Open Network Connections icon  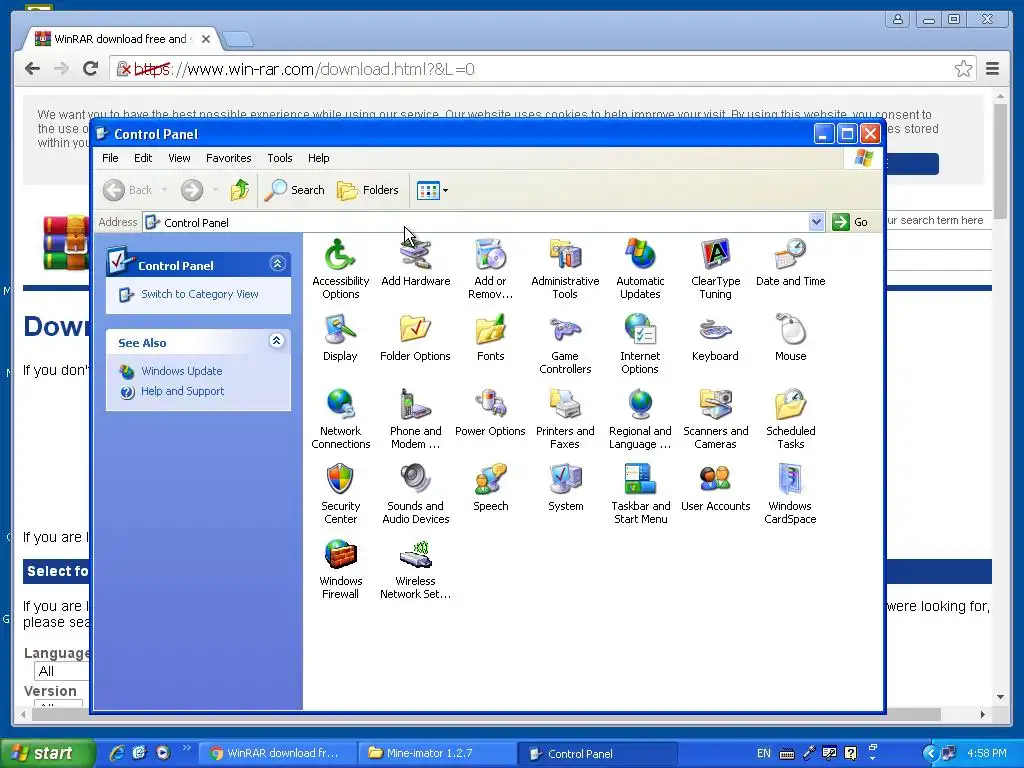(x=340, y=419)
